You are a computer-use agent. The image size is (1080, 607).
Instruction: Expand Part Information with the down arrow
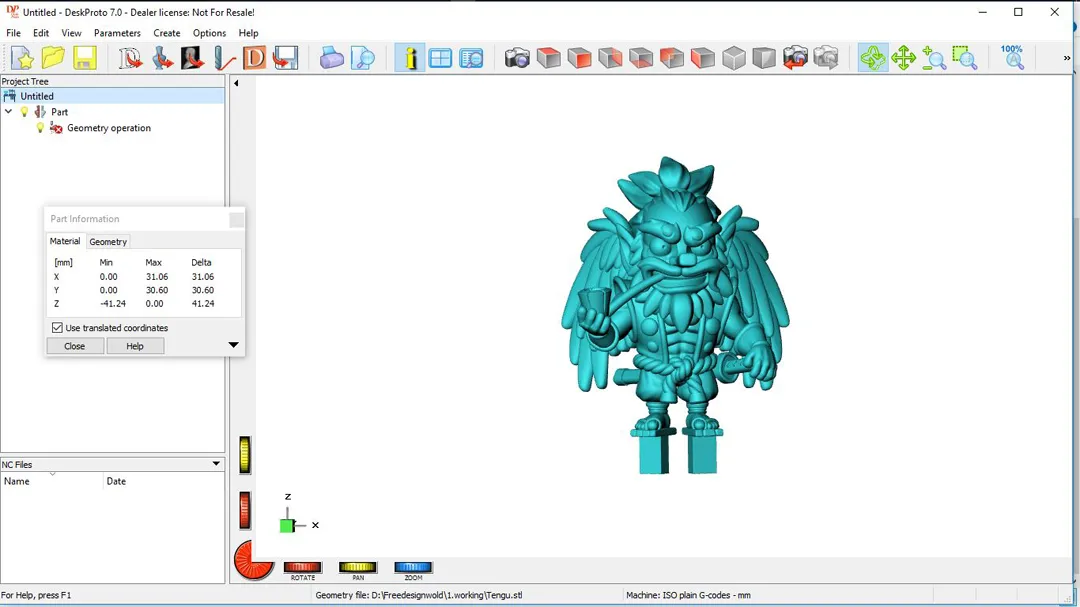tap(233, 345)
